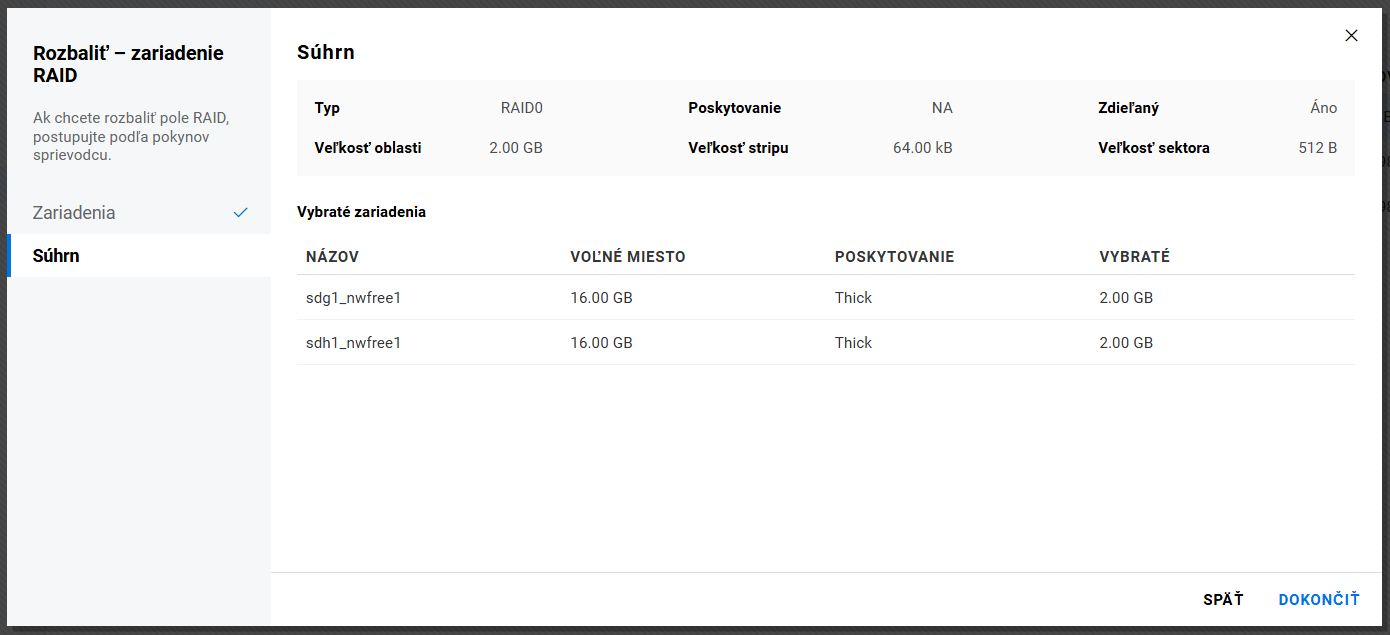The width and height of the screenshot is (1390, 635).
Task: Click the 64.00 kB stripe size value
Action: point(922,148)
